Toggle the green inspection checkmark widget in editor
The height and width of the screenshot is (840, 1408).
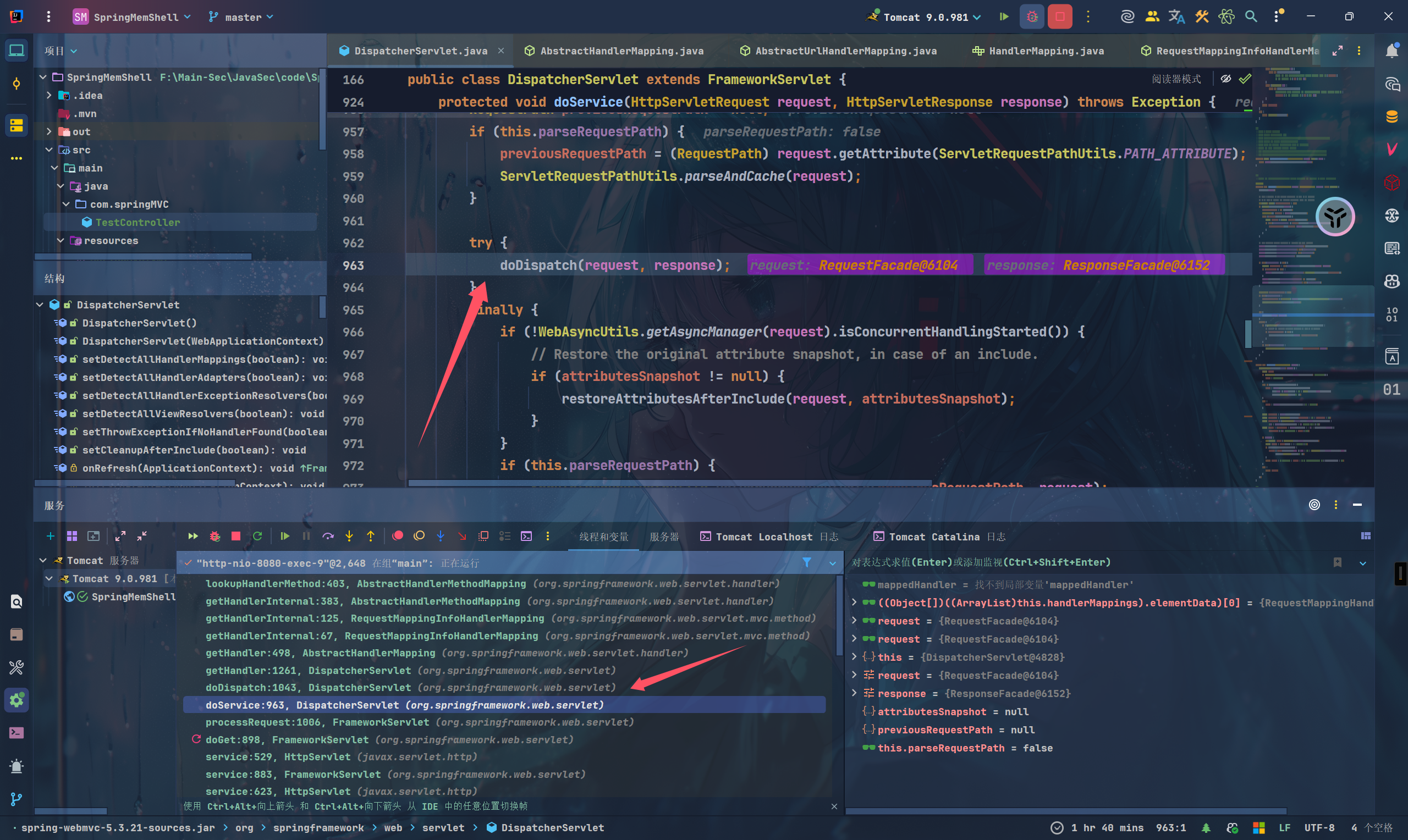point(1245,79)
